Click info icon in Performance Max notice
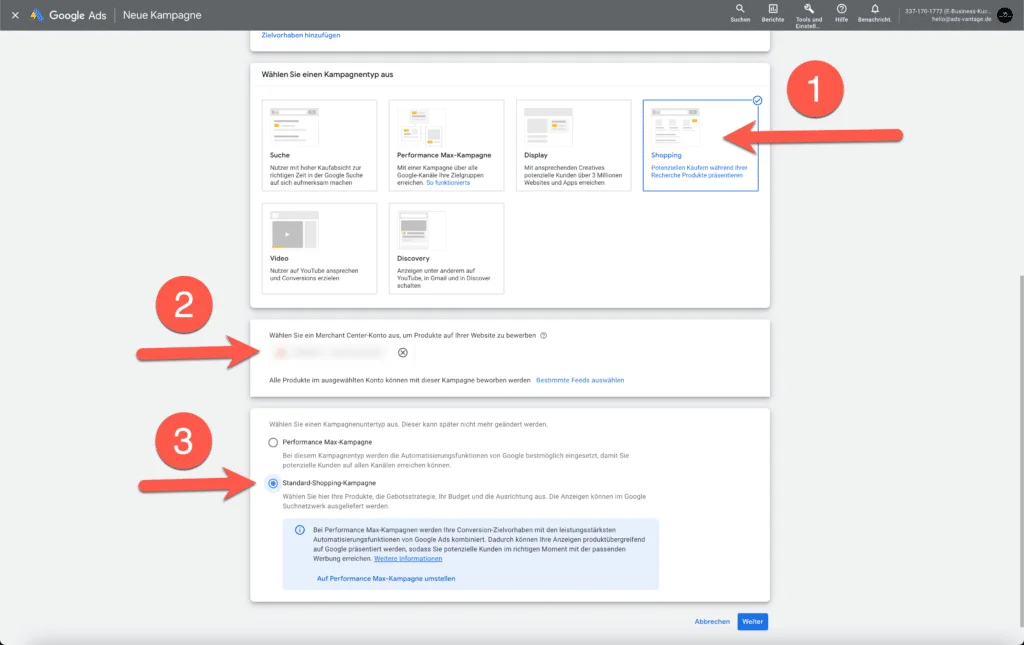1024x645 pixels. 300,530
